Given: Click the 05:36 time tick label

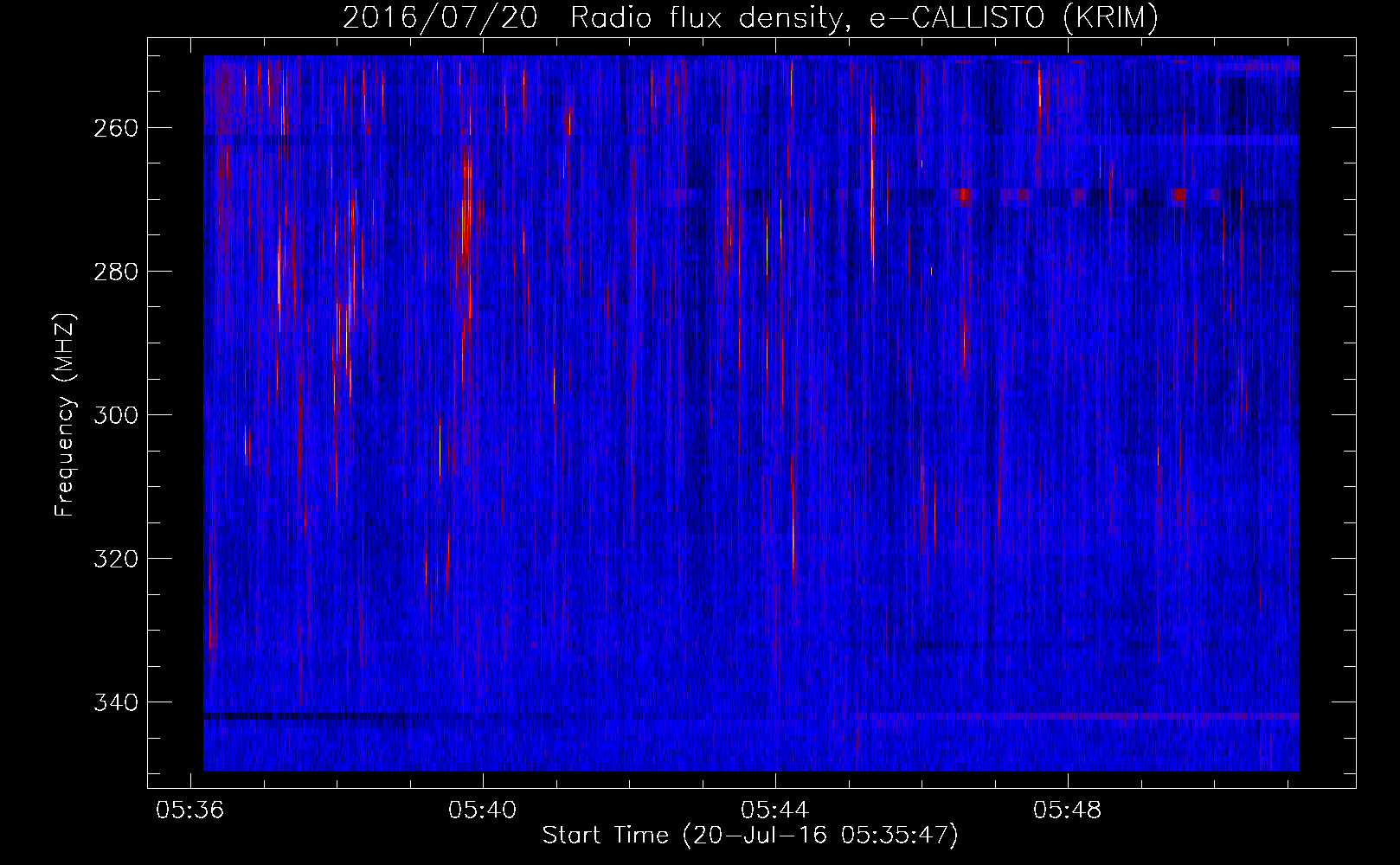Looking at the screenshot, I should [x=189, y=811].
